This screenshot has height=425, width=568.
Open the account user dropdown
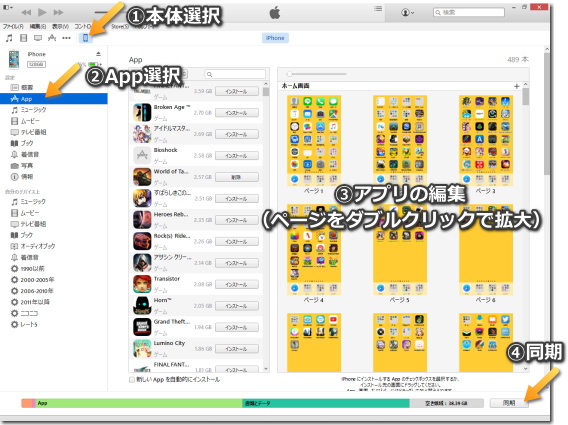coord(408,12)
